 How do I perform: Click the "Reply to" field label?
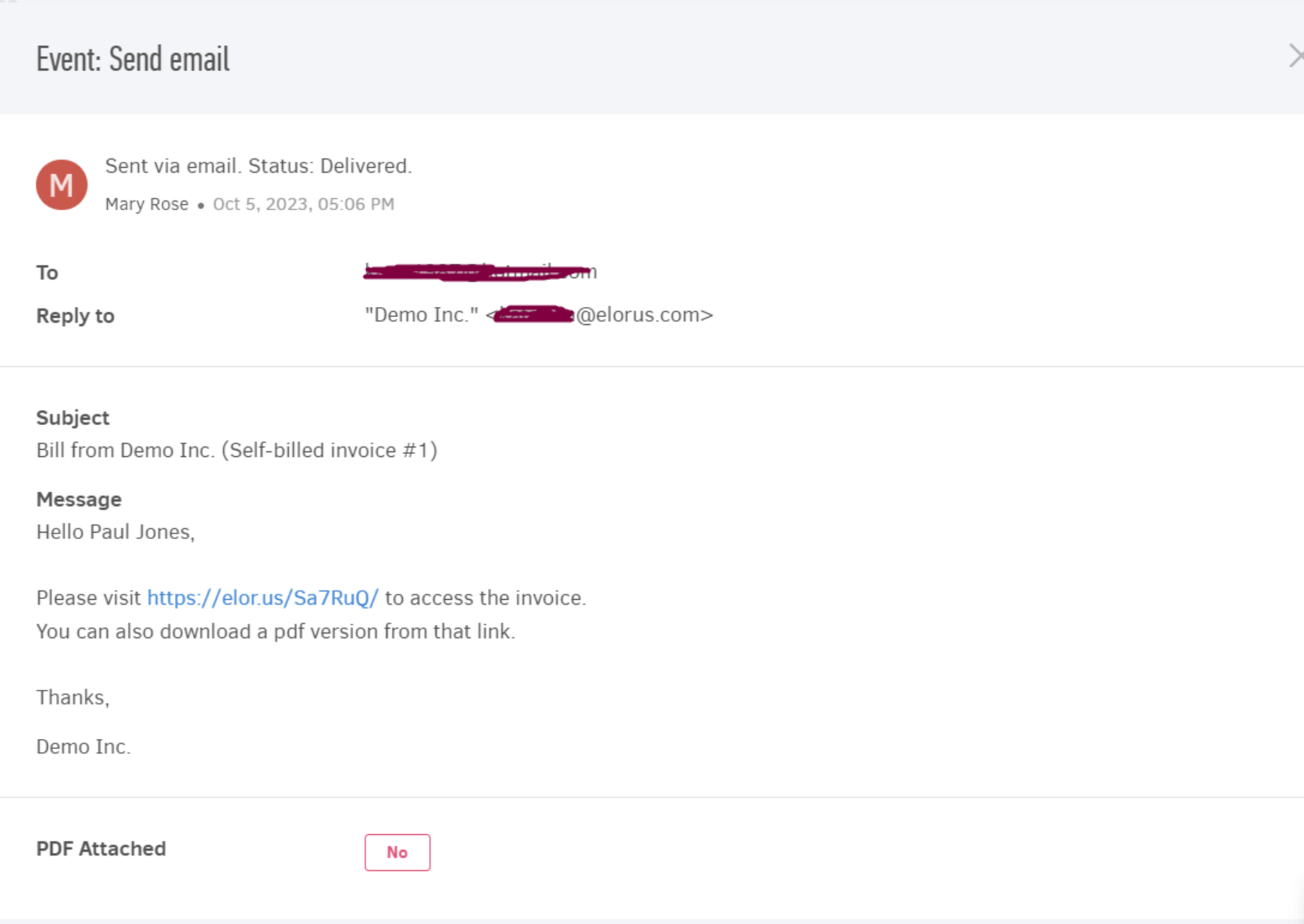[x=75, y=316]
